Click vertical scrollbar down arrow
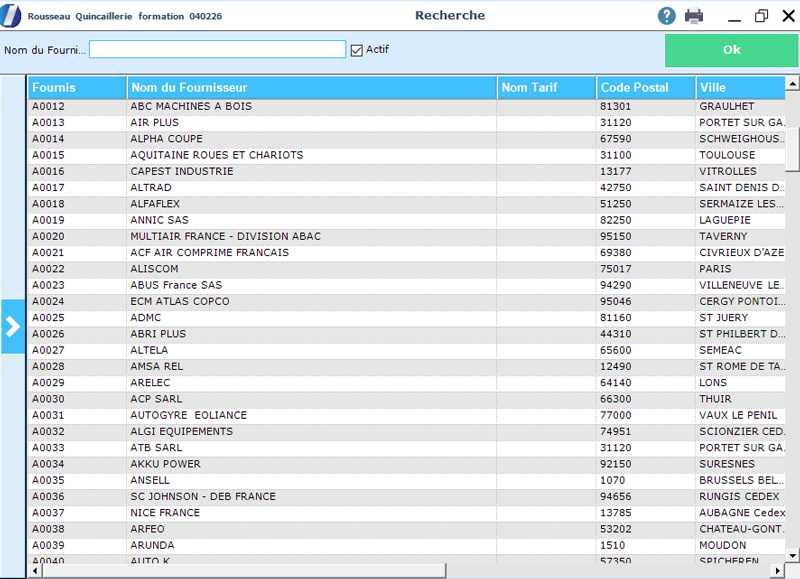 click(792, 556)
